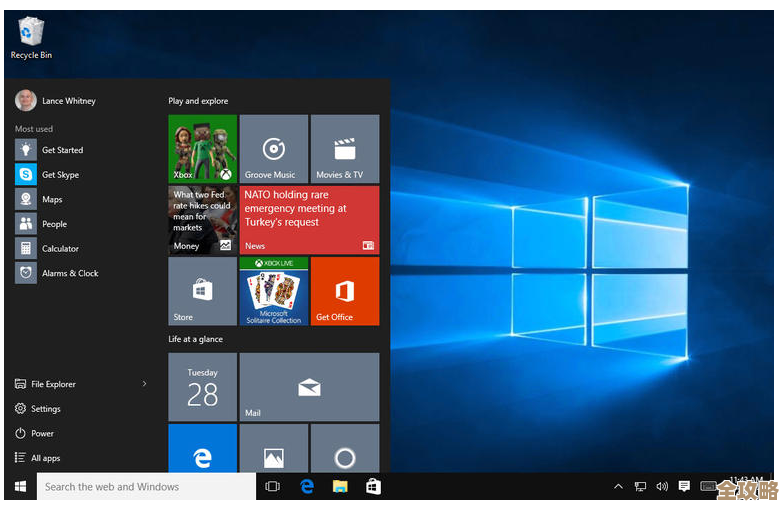Show All apps list
Viewport: 784px width, 509px height.
click(x=38, y=458)
